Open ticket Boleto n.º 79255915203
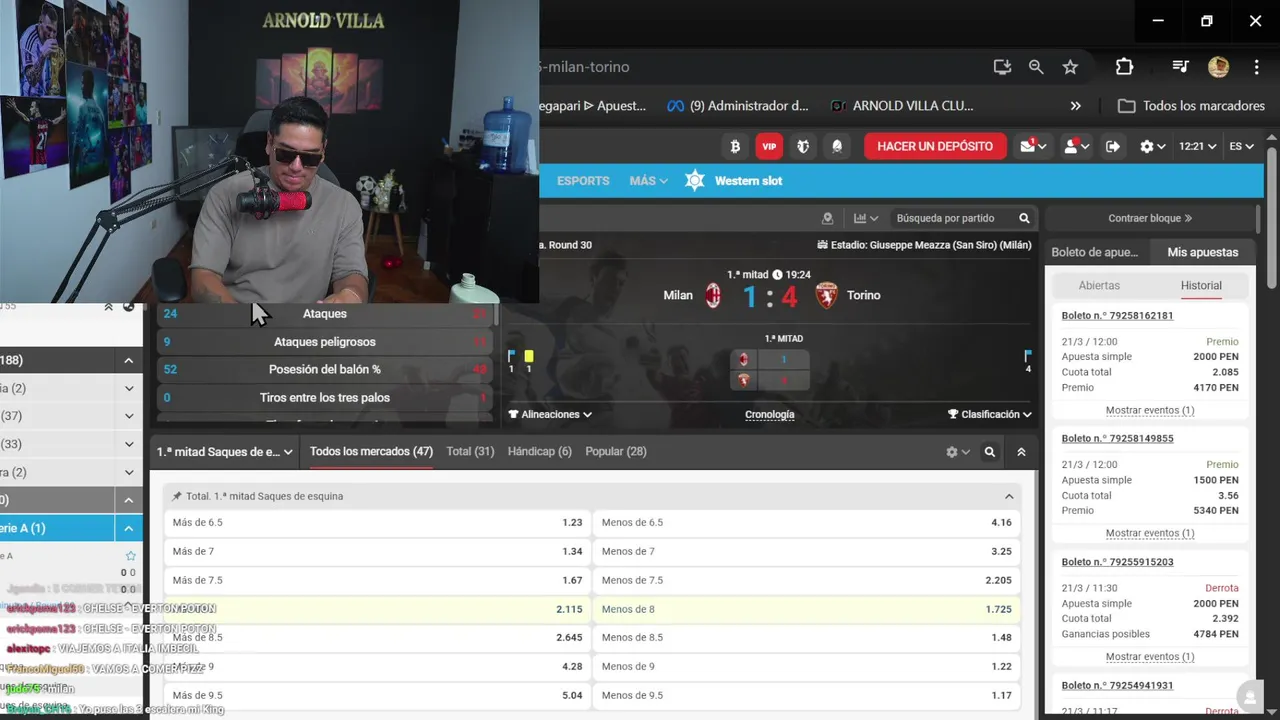Image resolution: width=1280 pixels, height=720 pixels. click(x=1117, y=562)
